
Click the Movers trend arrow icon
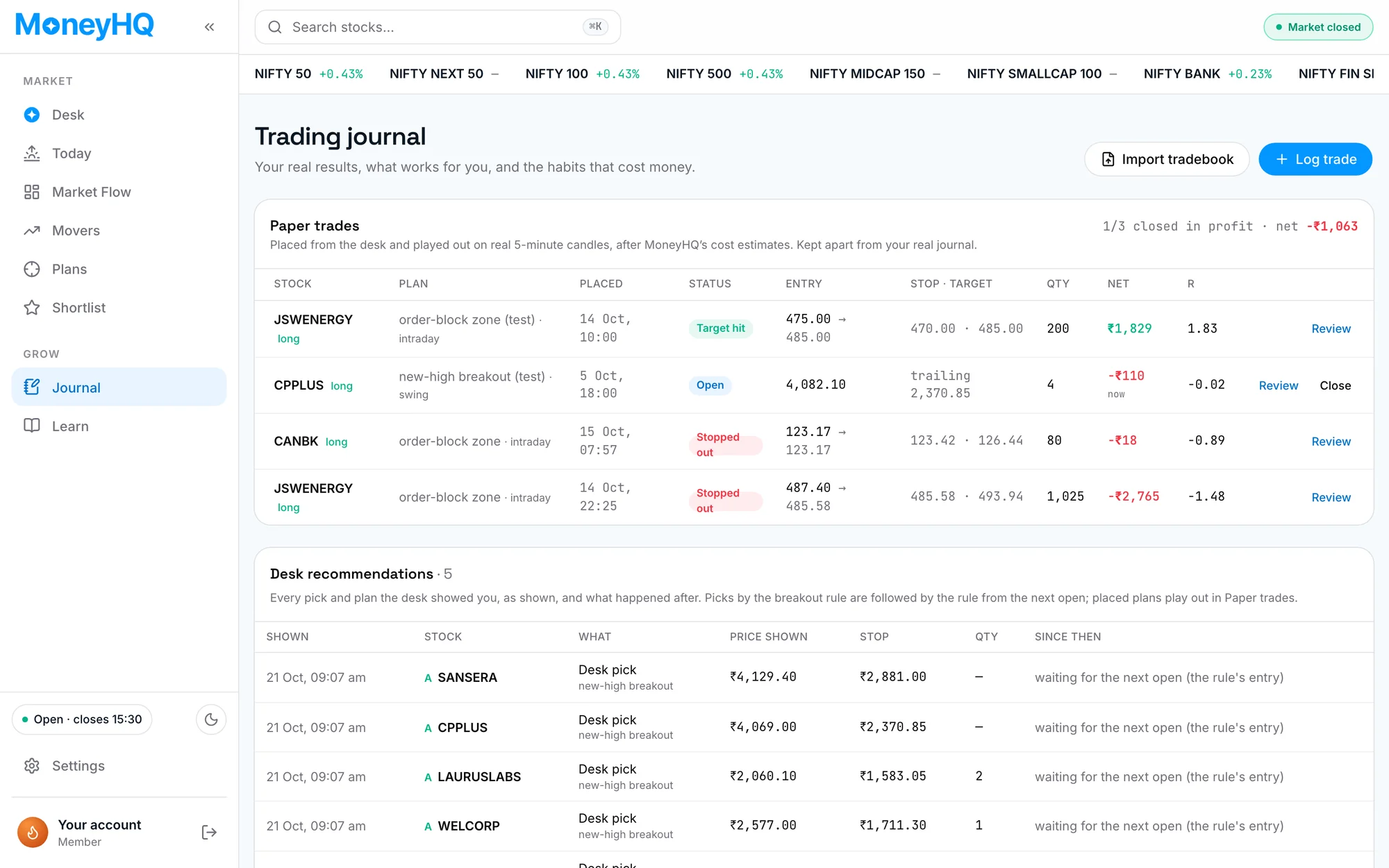point(32,231)
